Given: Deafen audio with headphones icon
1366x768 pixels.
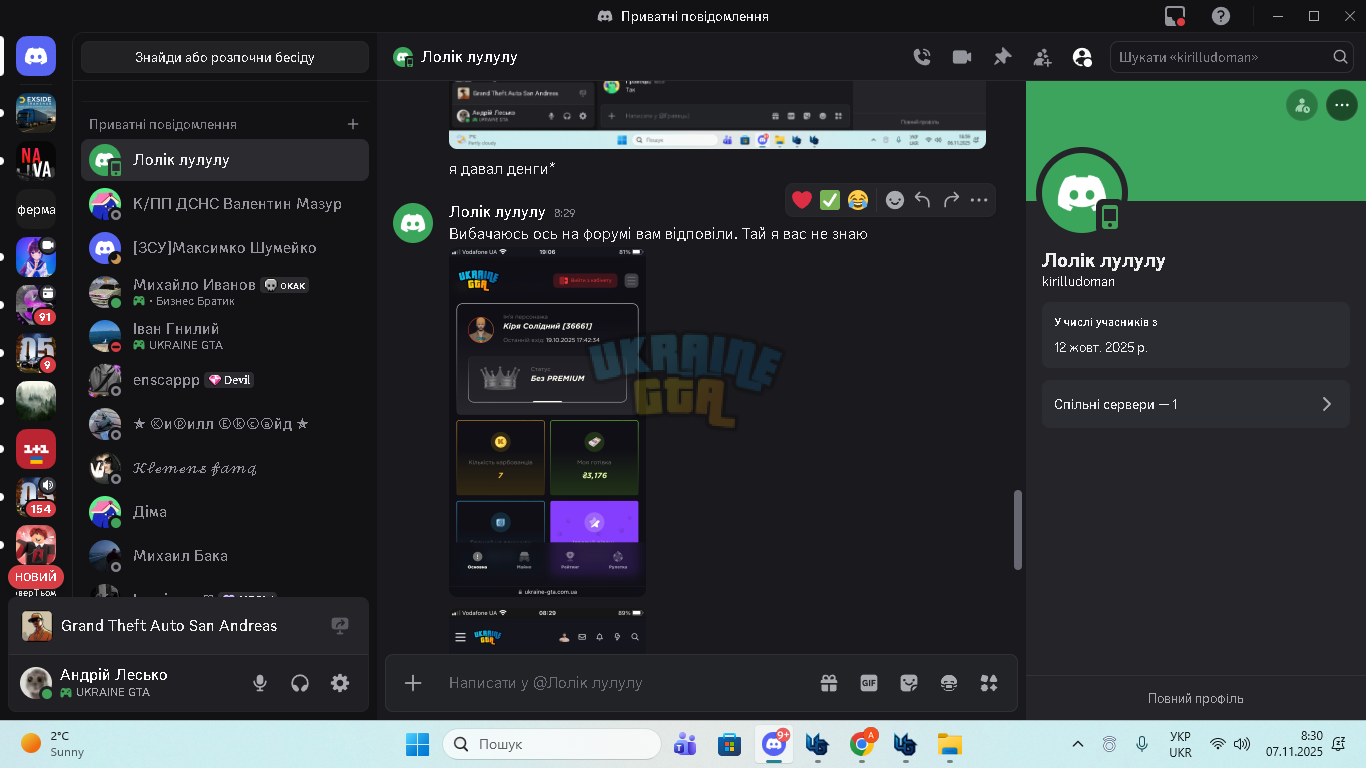Looking at the screenshot, I should pyautogui.click(x=300, y=683).
